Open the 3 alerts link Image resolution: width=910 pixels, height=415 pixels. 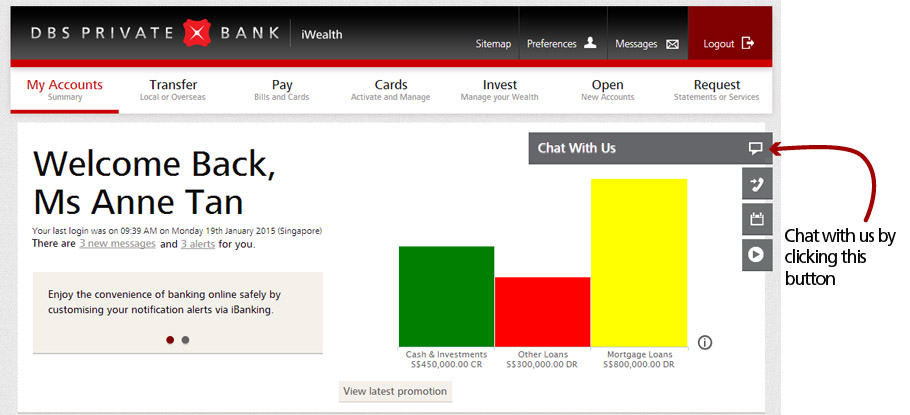[198, 244]
